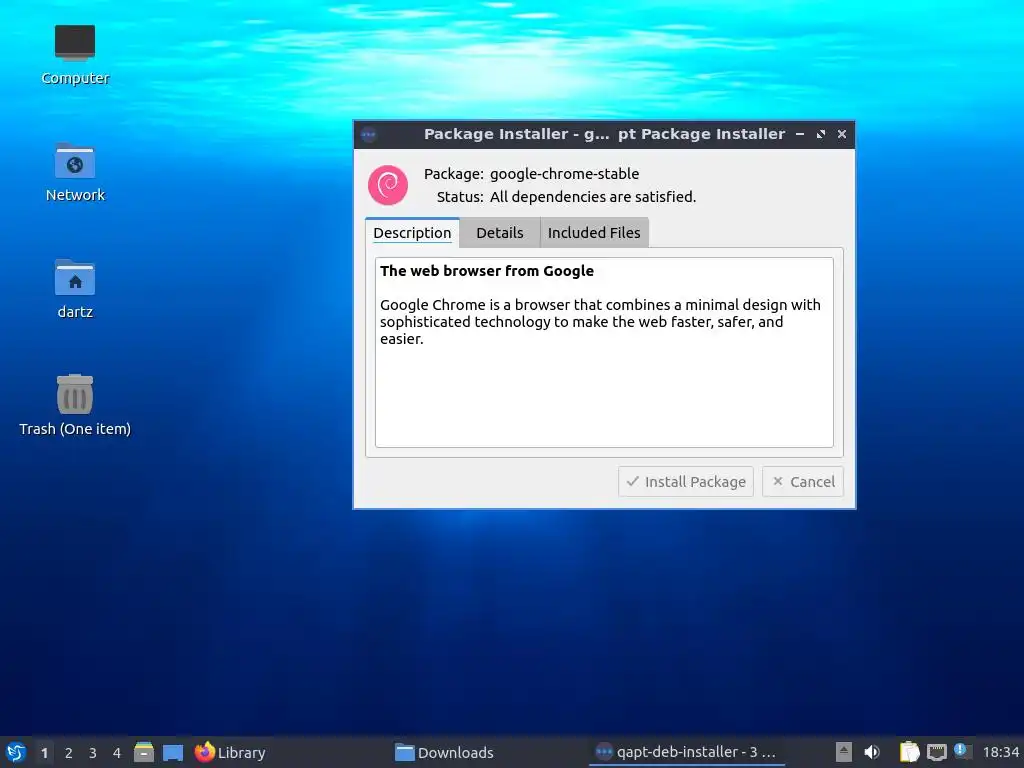
Task: Click the Package Installer title bar text
Action: (604, 134)
